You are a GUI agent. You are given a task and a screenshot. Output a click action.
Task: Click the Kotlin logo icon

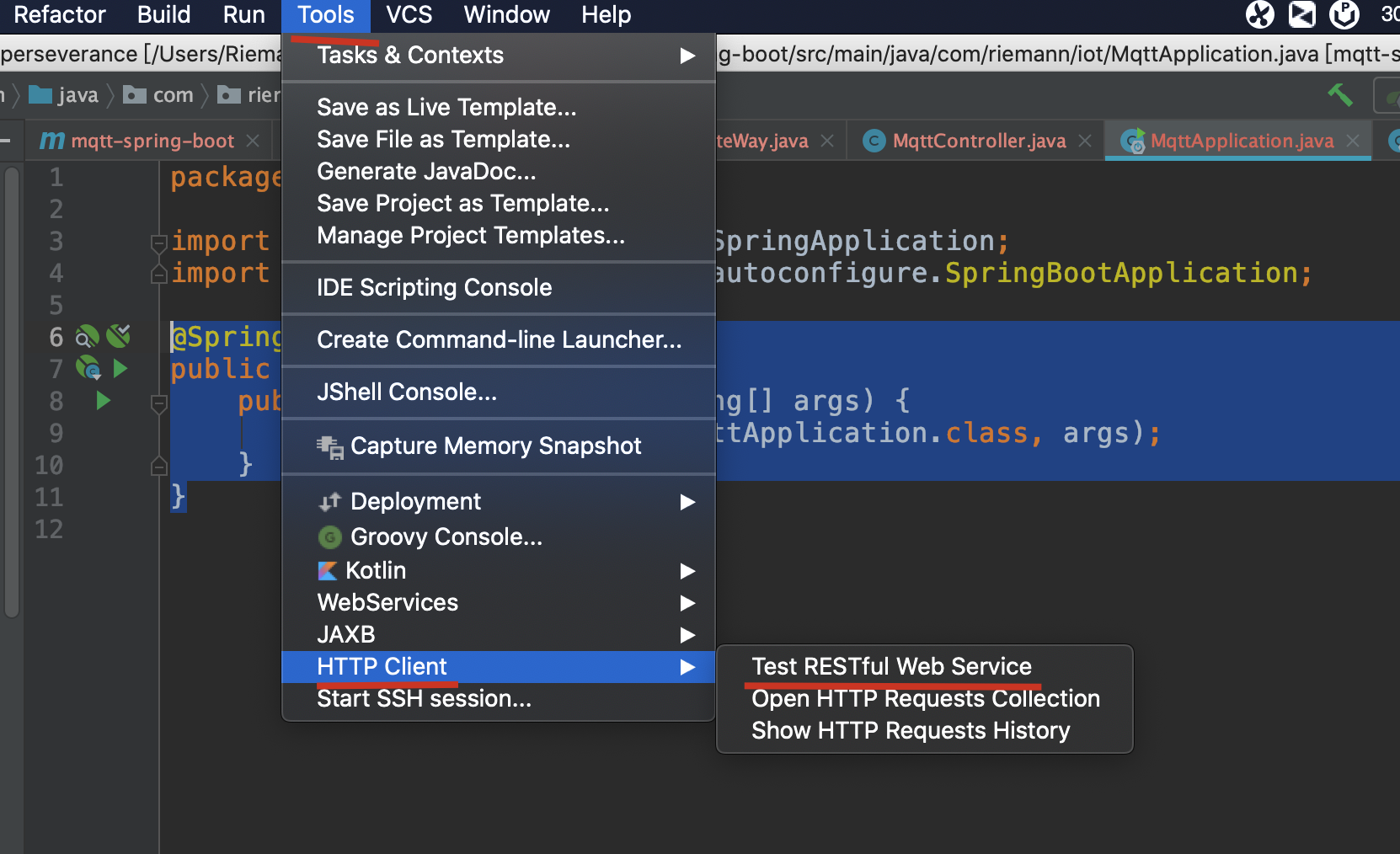328,571
